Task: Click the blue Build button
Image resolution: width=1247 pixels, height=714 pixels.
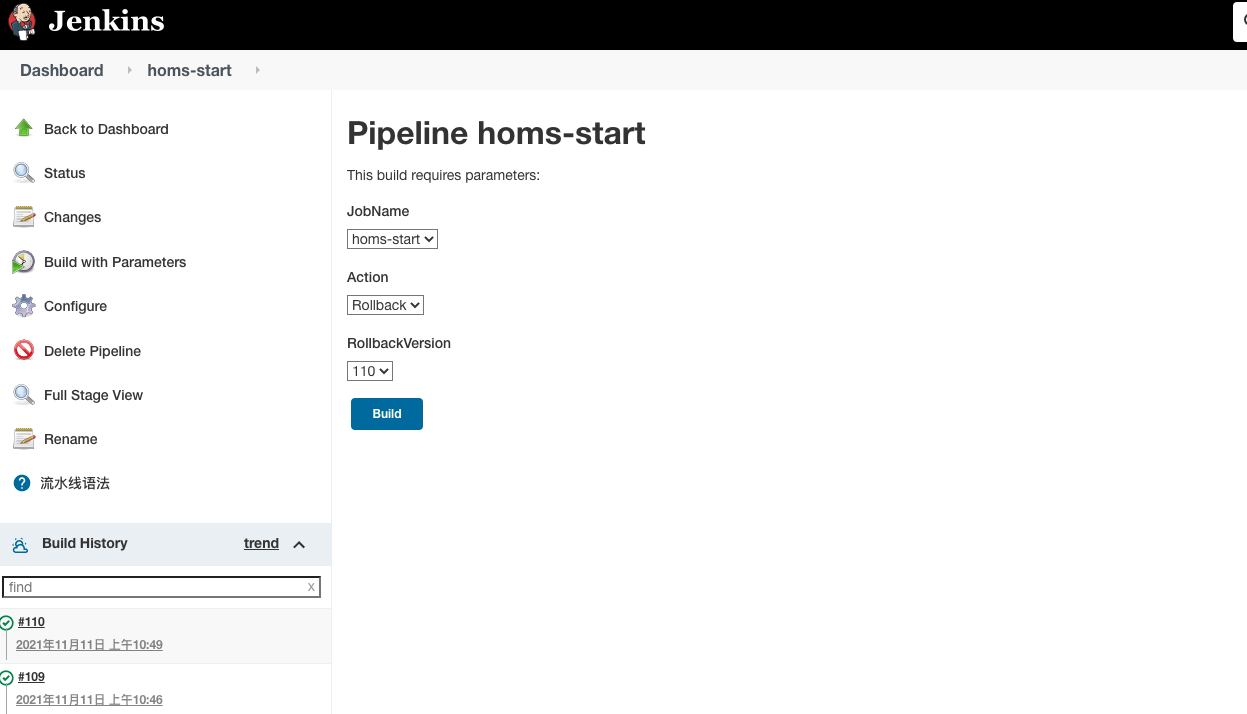Action: [387, 414]
